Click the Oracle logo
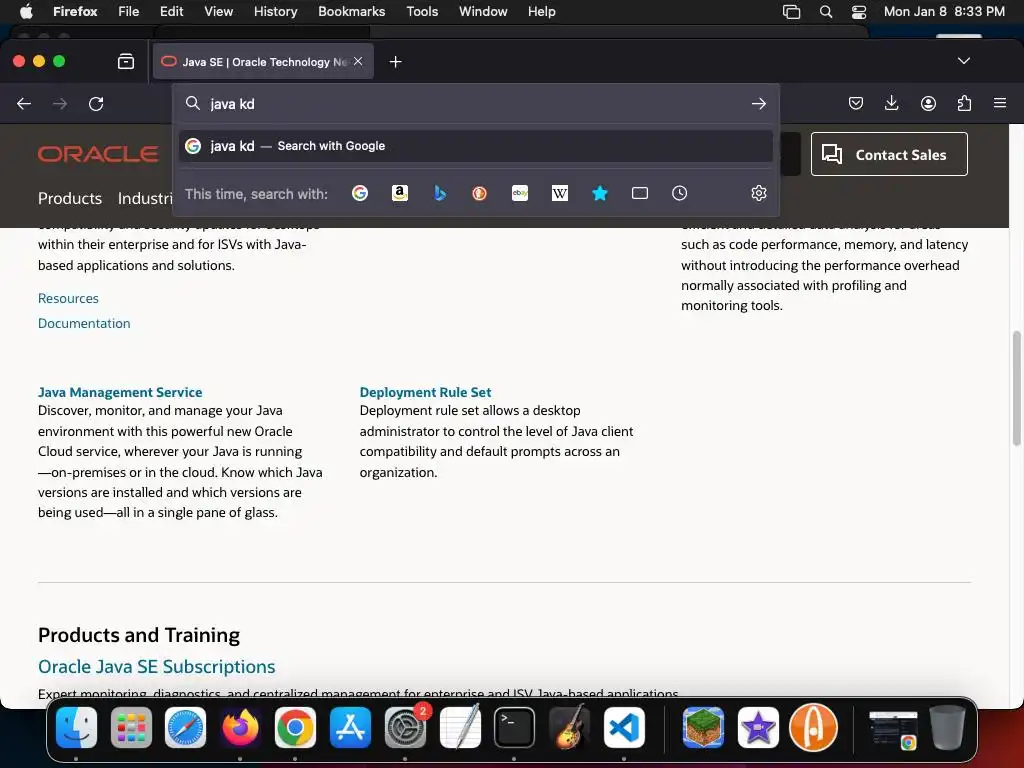This screenshot has width=1024, height=768. [x=98, y=154]
